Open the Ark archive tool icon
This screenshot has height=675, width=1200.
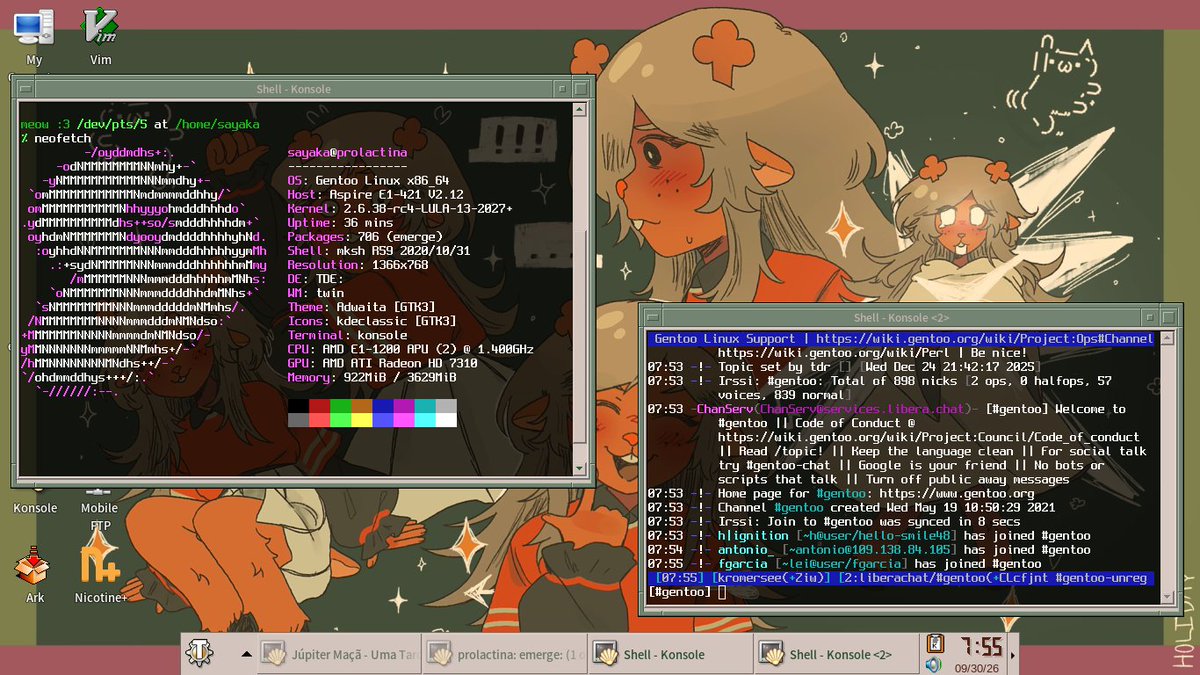(34, 568)
